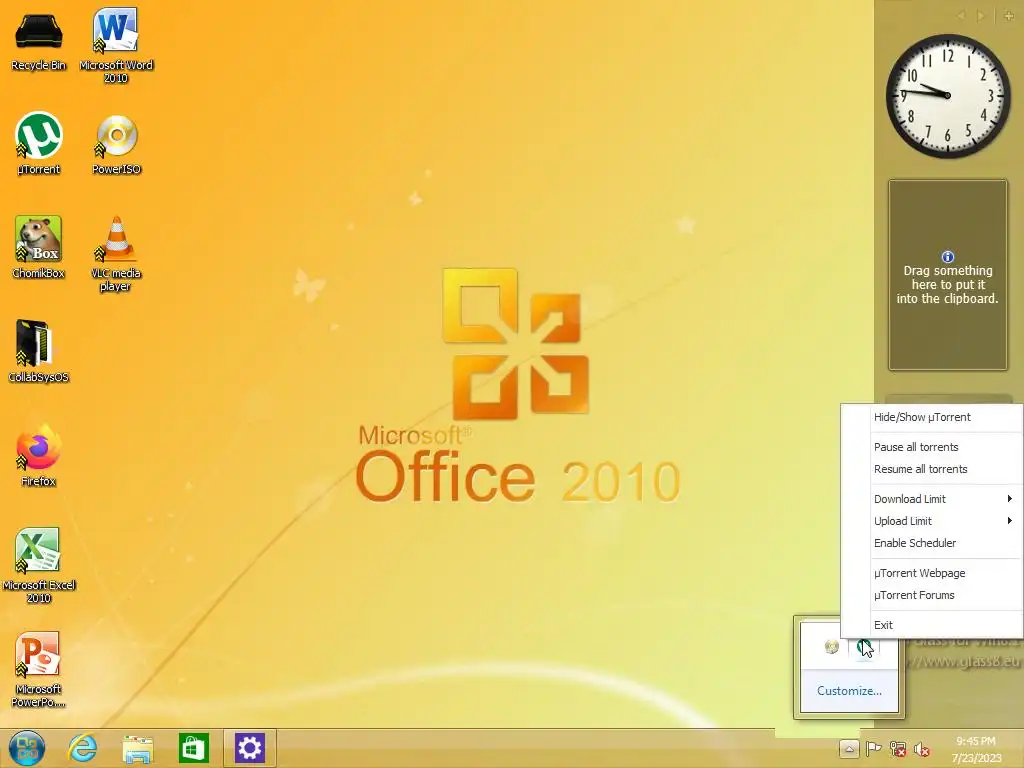Toggle Enable Scheduler in the µTorrent menu

[x=932, y=543]
